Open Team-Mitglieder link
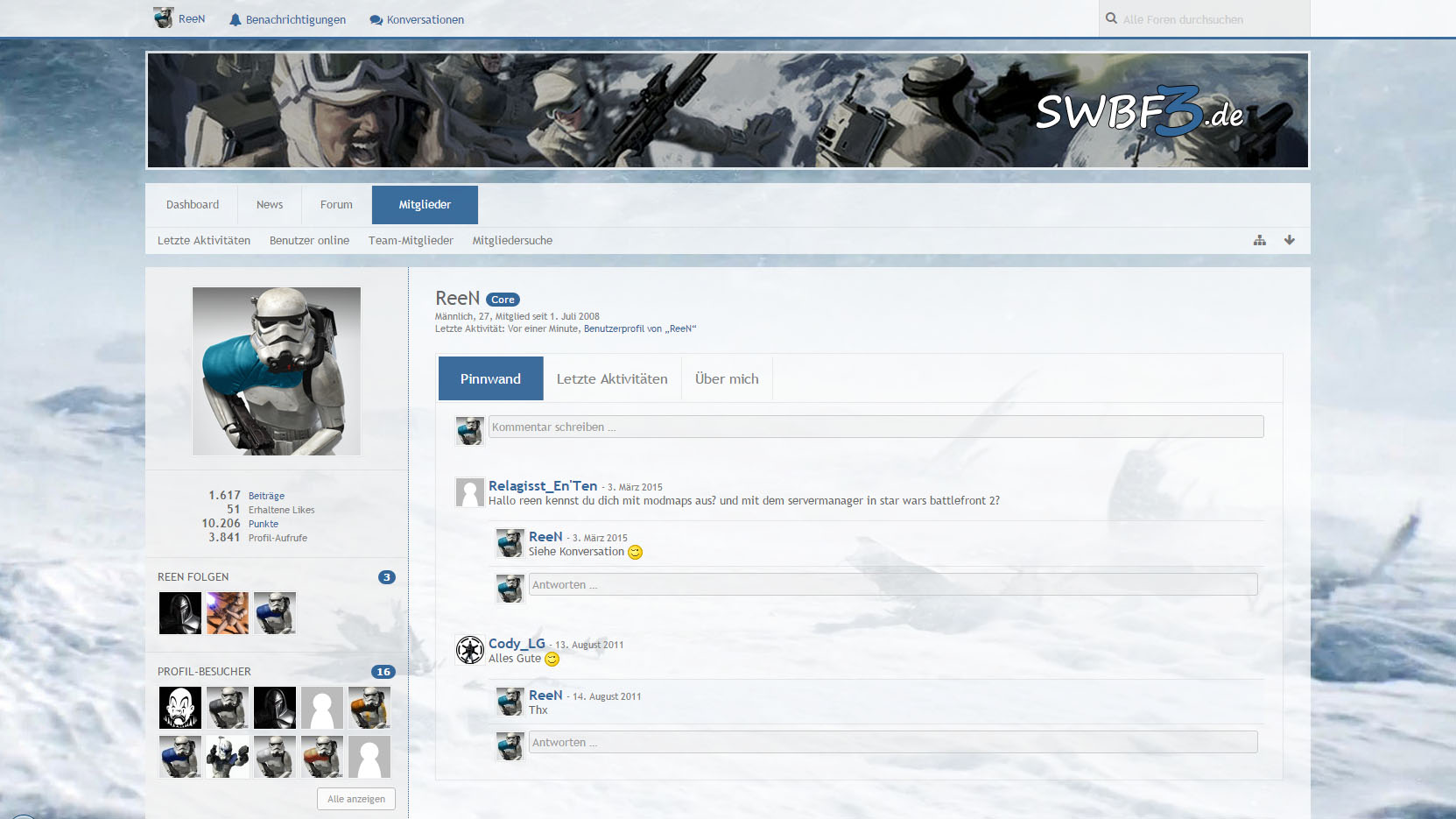This screenshot has height=819, width=1456. 411,241
